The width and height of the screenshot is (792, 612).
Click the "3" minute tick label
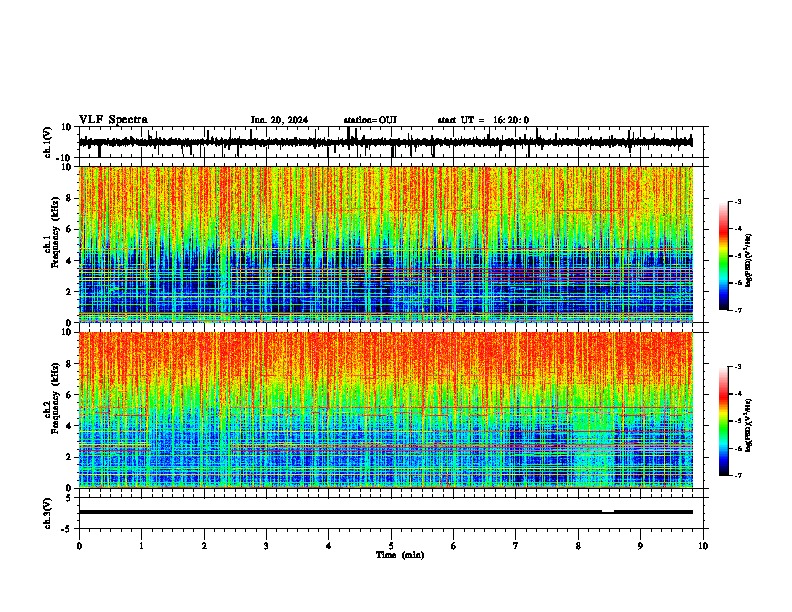click(x=266, y=546)
